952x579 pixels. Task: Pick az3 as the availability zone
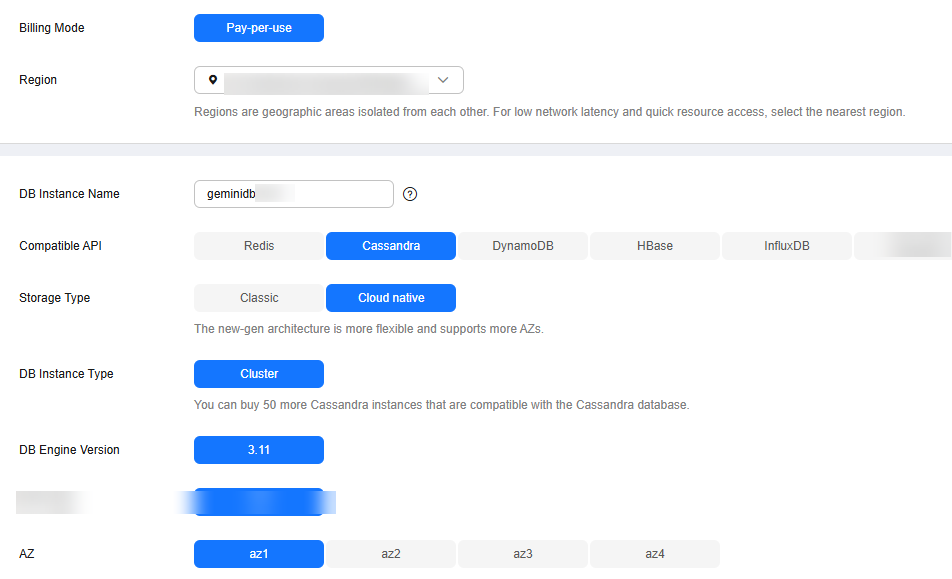(x=523, y=554)
